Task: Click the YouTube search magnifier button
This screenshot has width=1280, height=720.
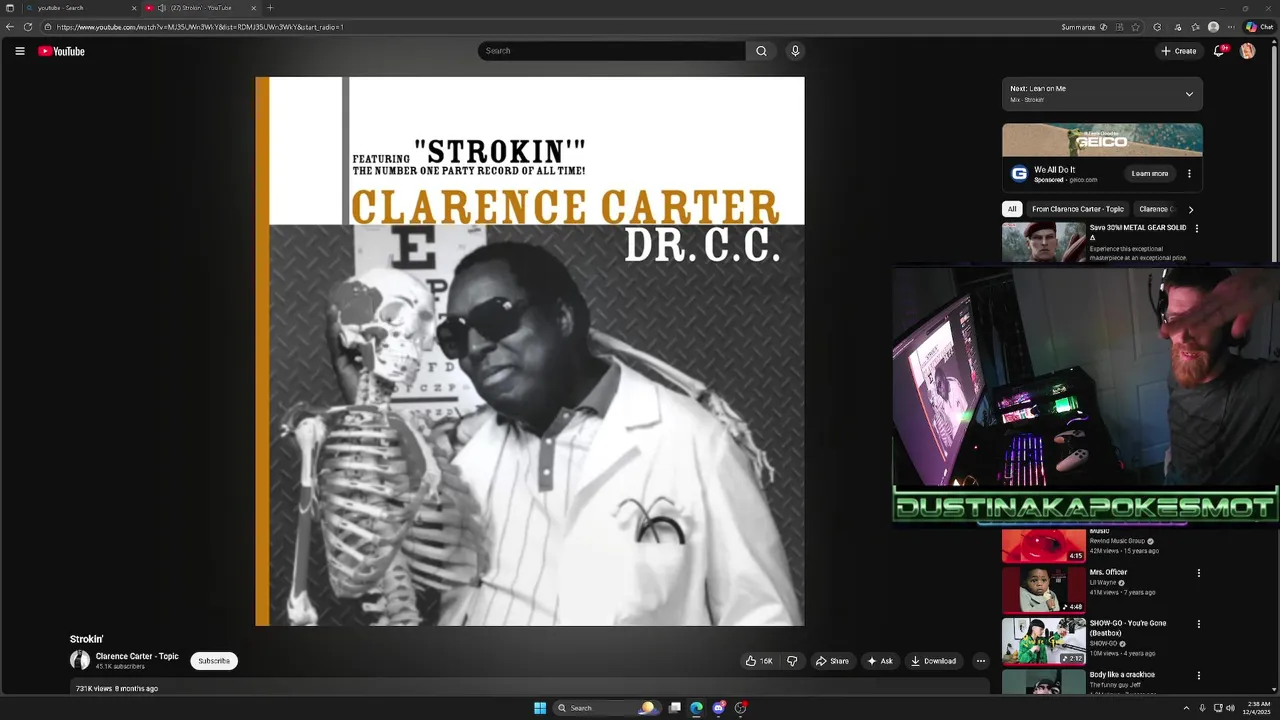Action: pyautogui.click(x=761, y=51)
